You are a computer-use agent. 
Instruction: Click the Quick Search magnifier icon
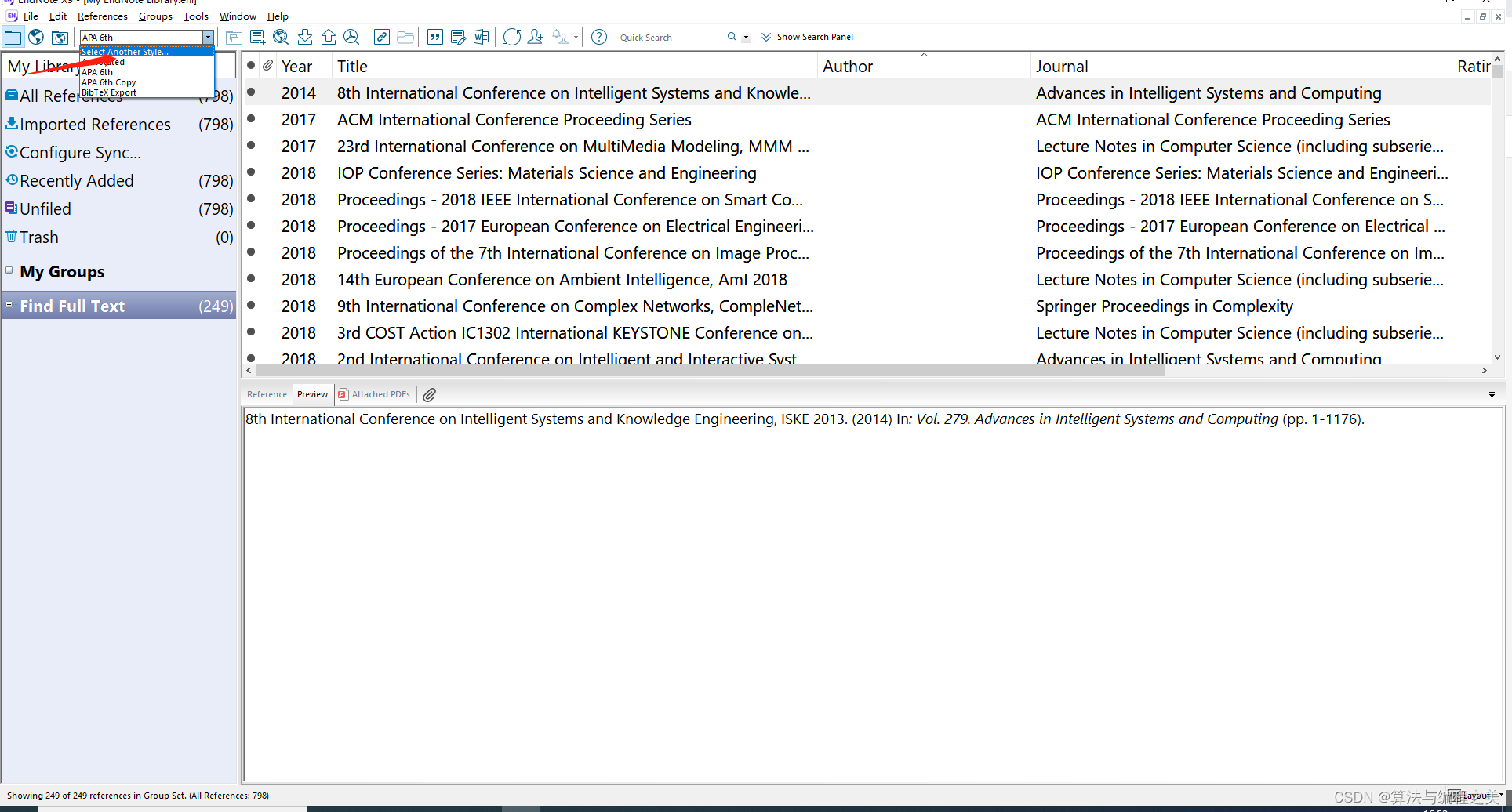(x=732, y=37)
